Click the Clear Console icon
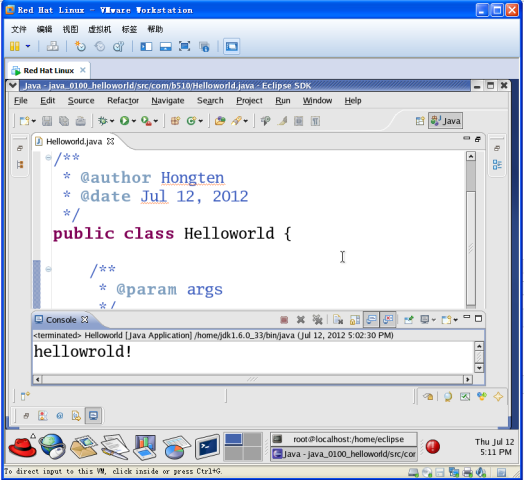 pyautogui.click(x=338, y=320)
